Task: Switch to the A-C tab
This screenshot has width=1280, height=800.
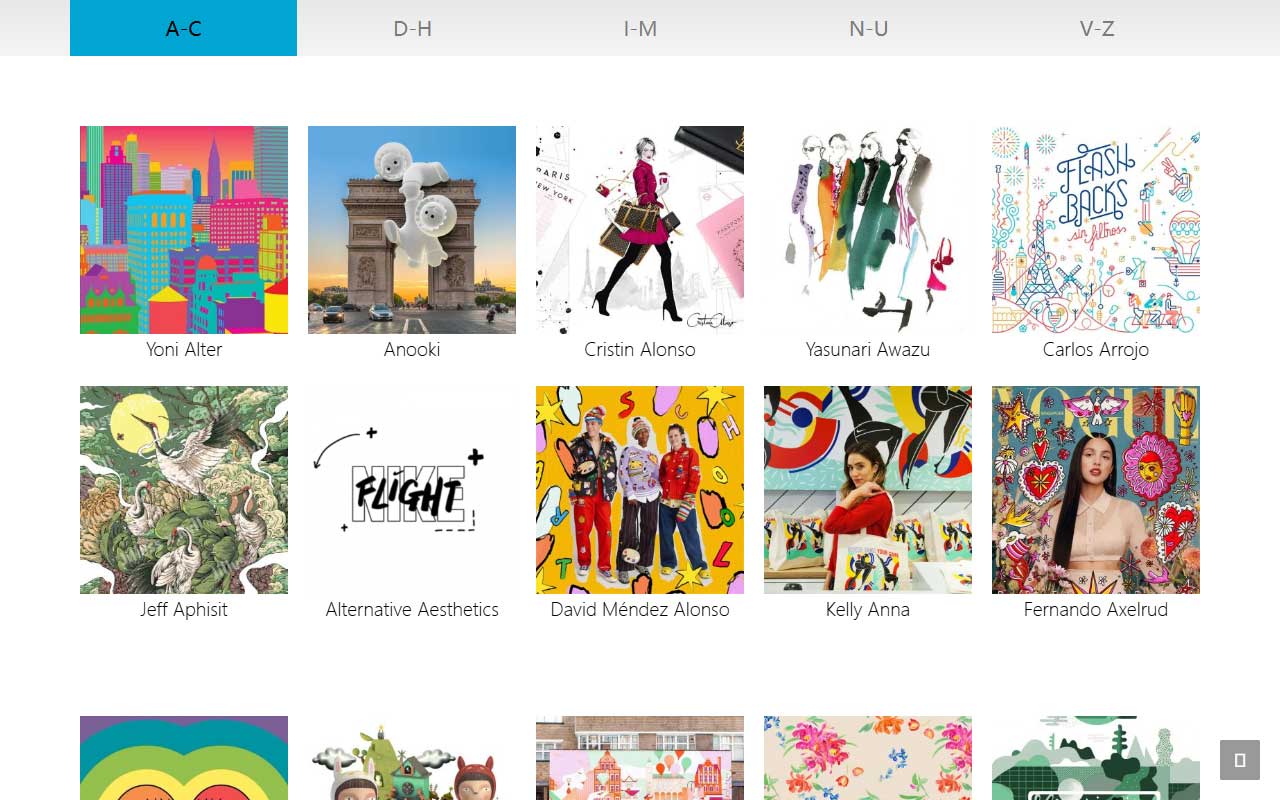Action: 183,28
